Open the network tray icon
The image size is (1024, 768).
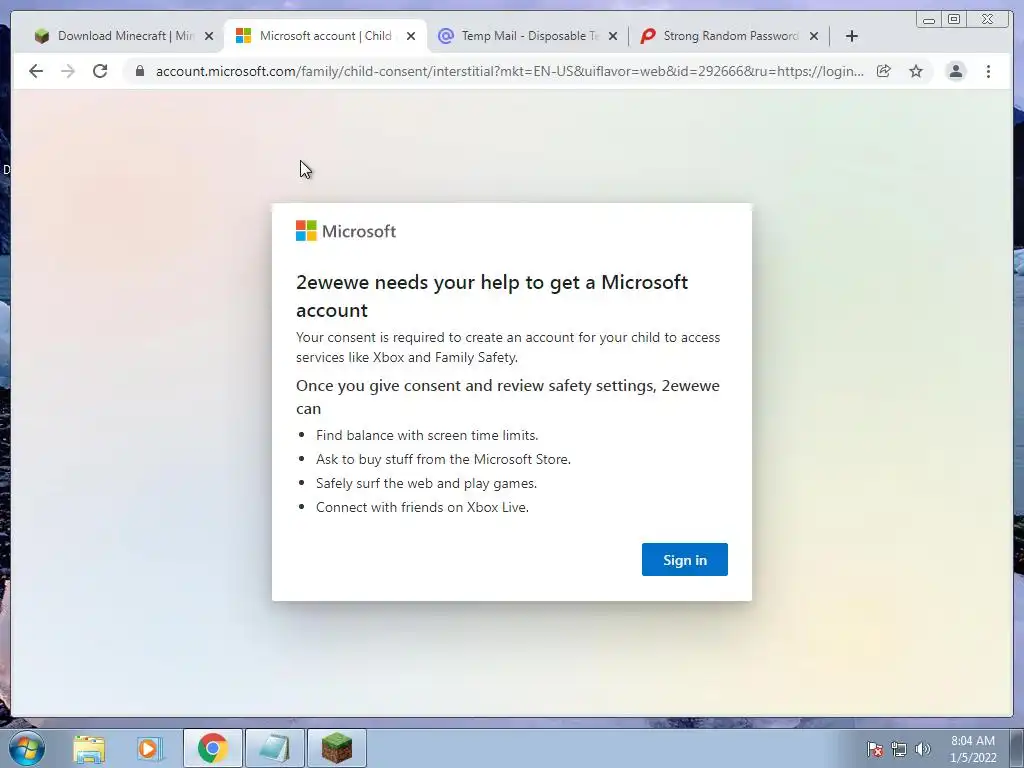tap(899, 749)
